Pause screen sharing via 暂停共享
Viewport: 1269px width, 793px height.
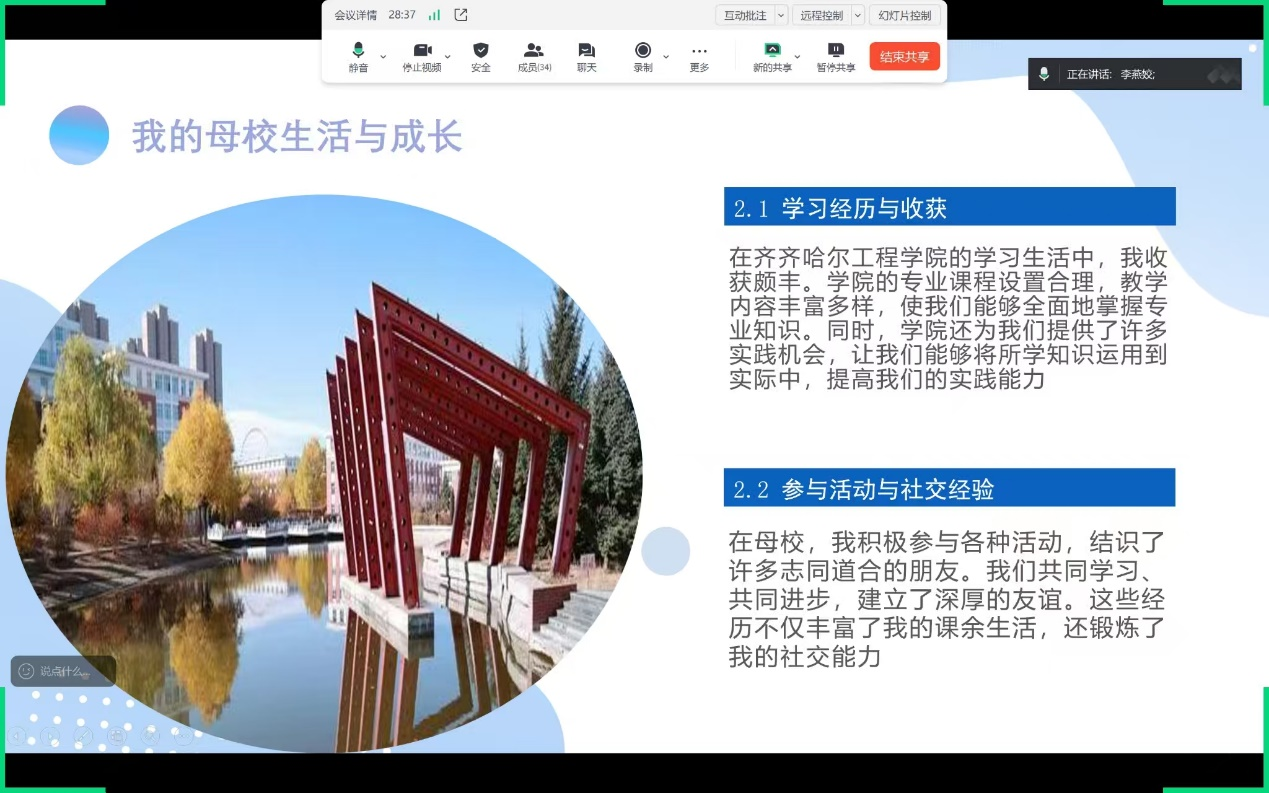(x=835, y=57)
